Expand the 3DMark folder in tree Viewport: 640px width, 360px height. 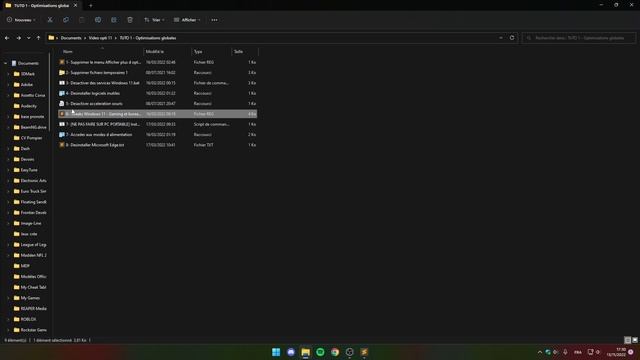point(8,74)
